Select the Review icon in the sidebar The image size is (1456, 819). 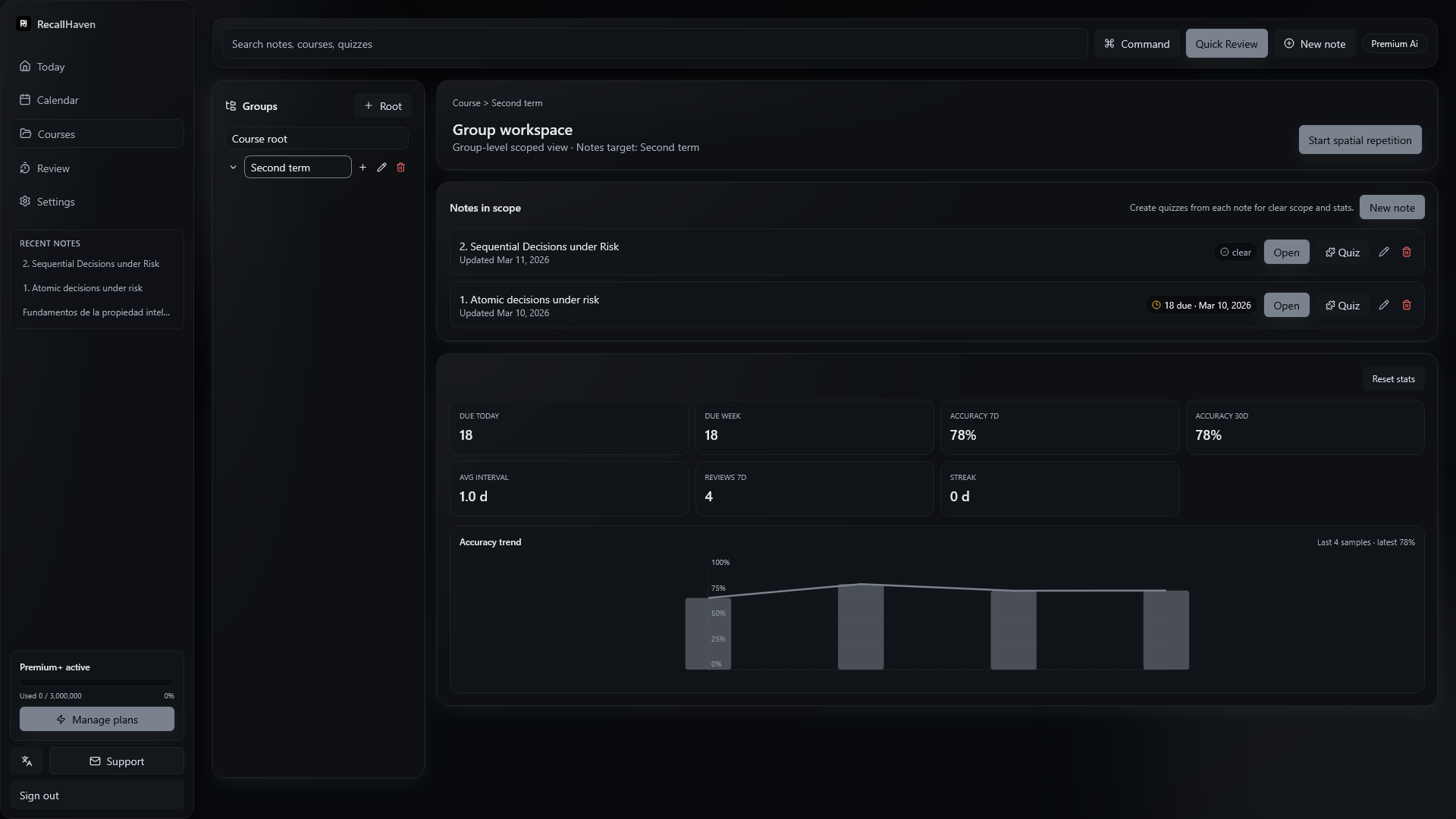(x=26, y=168)
